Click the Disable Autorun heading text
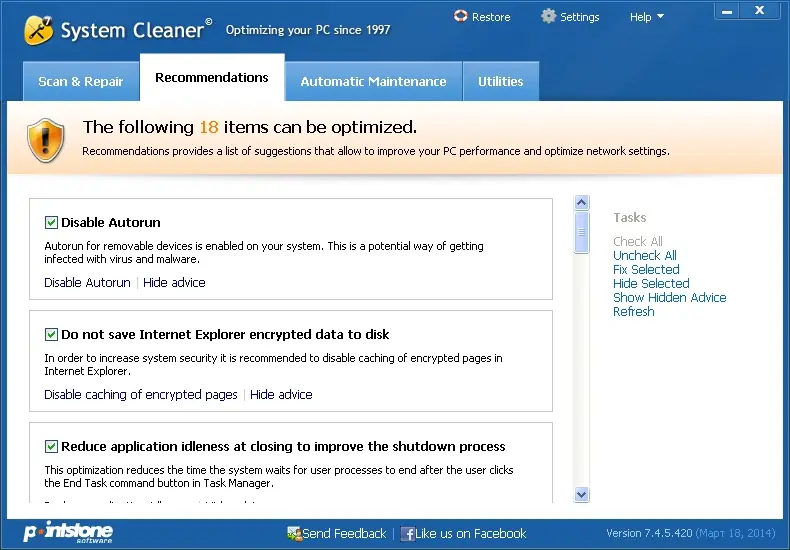 coord(111,223)
